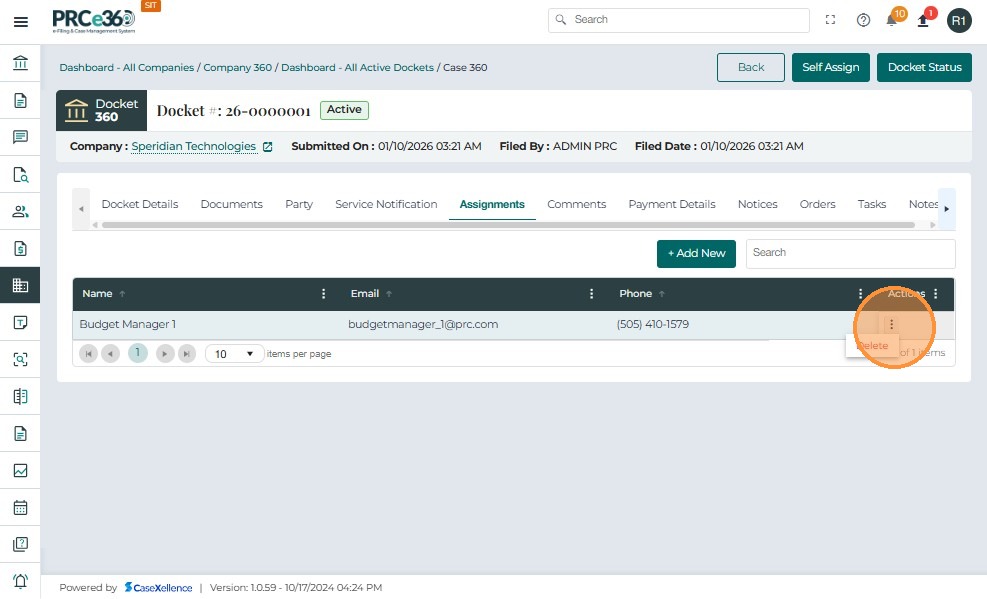987x599 pixels.
Task: Go to Dashboard - All Companies breadcrumb
Action: pos(127,68)
